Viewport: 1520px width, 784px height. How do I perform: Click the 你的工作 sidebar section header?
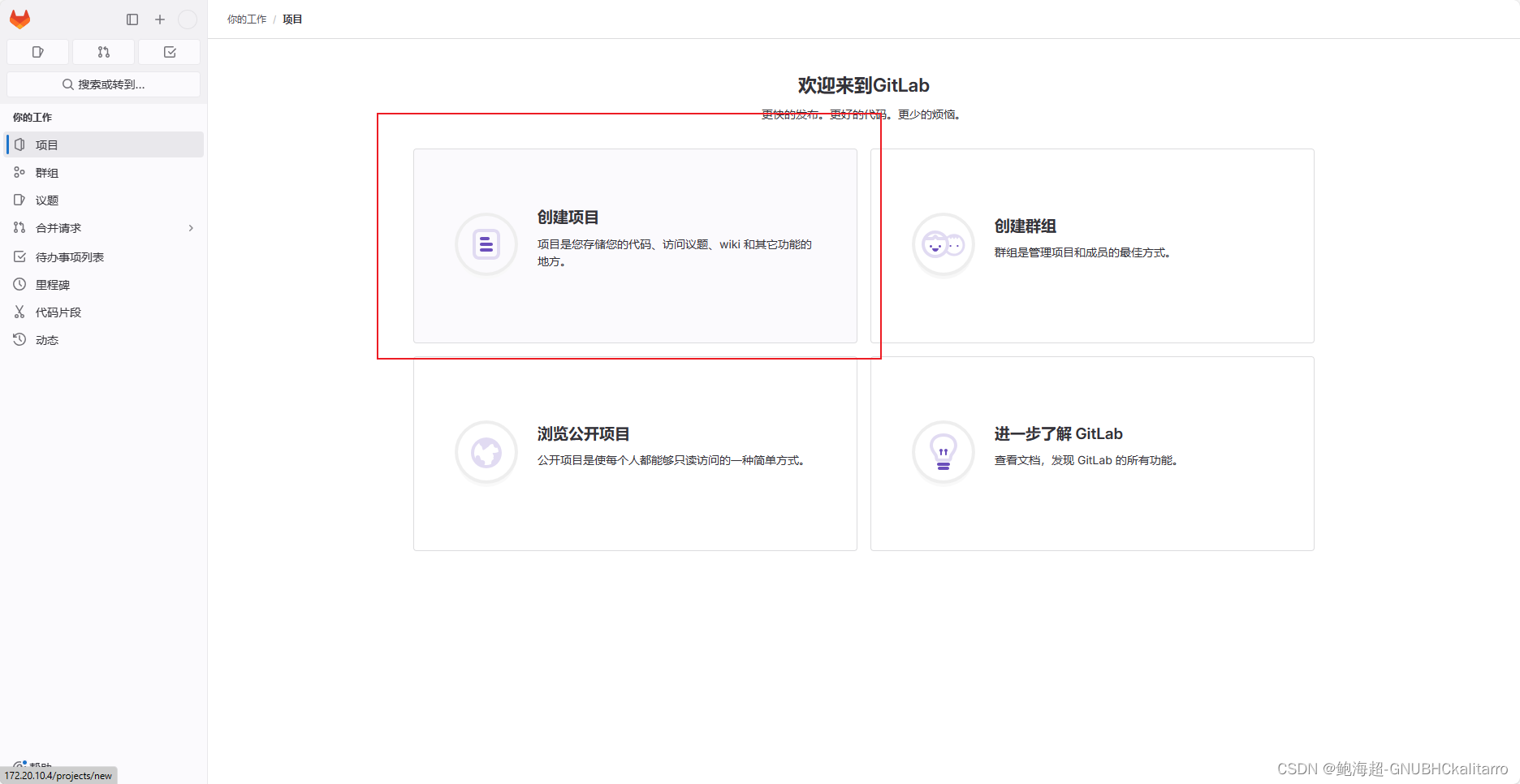pos(32,118)
